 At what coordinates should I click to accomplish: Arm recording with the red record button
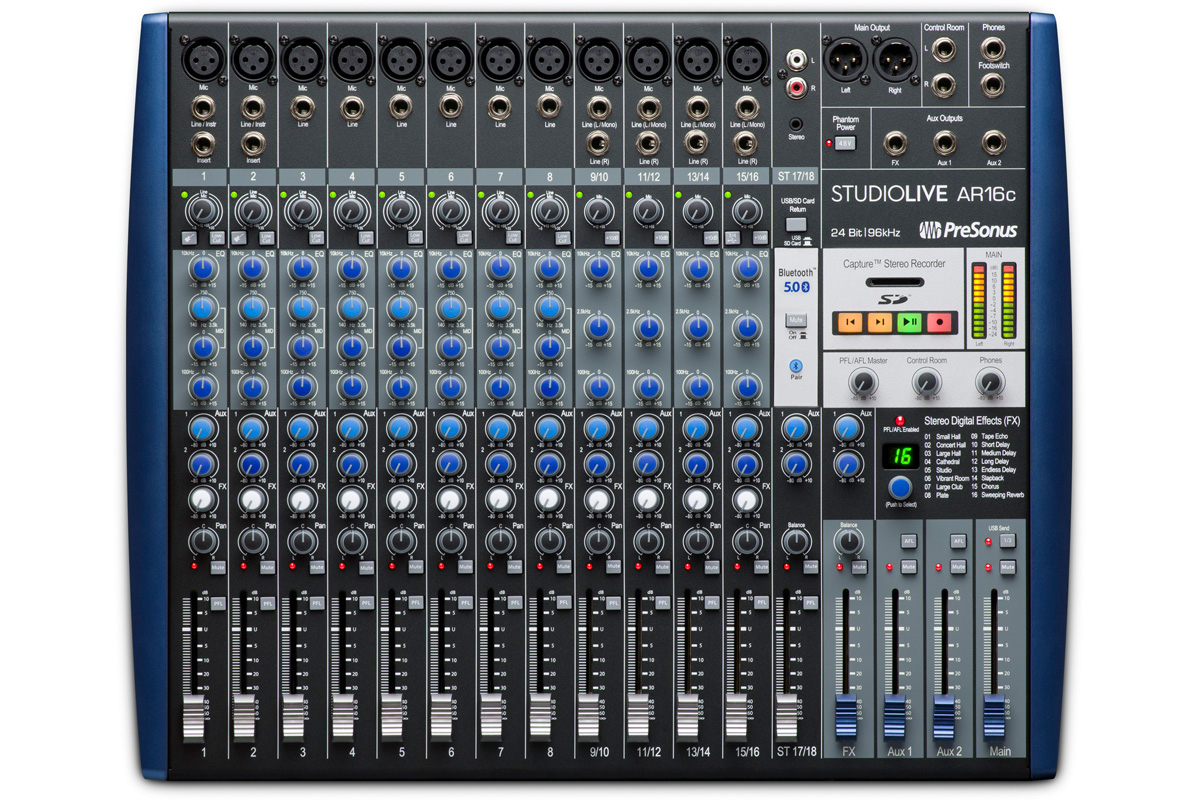point(939,322)
